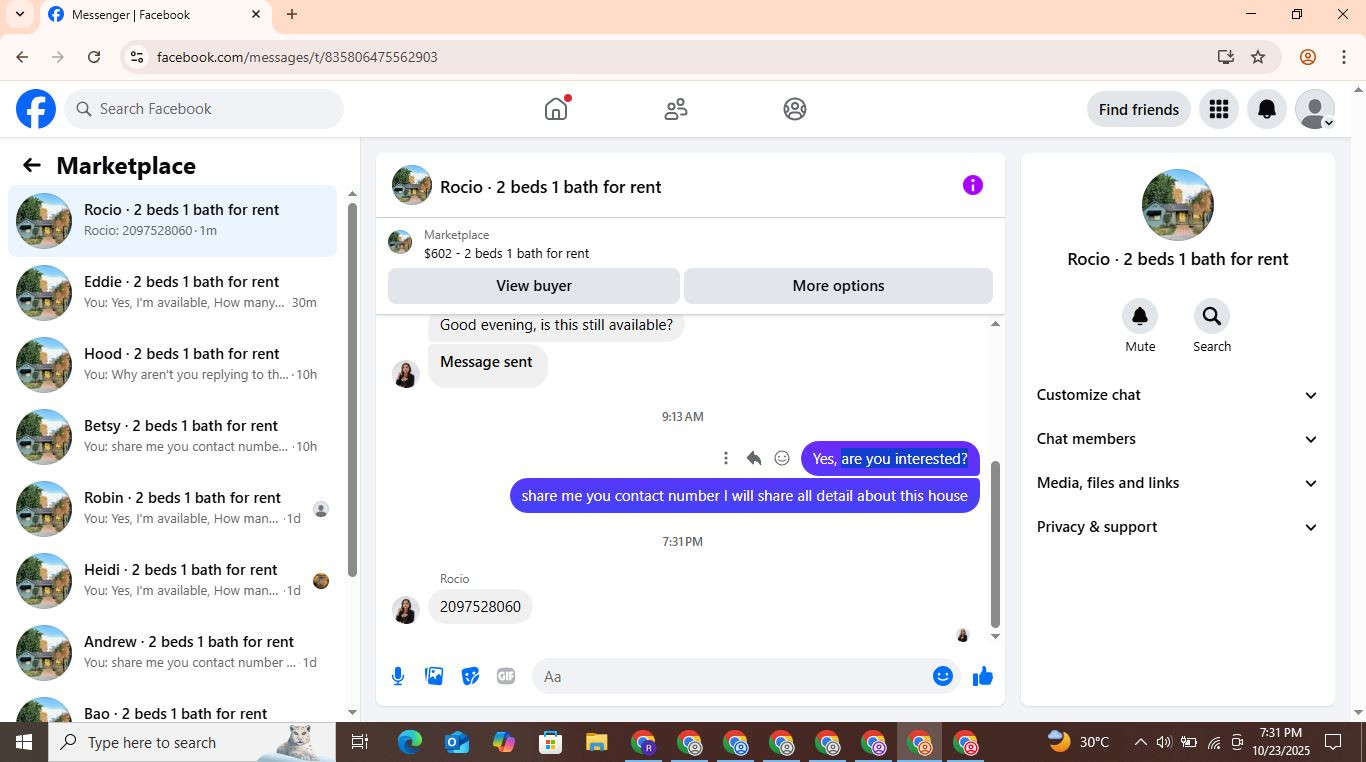Bookmark this page with the star icon
Viewport: 1366px width, 762px height.
[x=1258, y=57]
